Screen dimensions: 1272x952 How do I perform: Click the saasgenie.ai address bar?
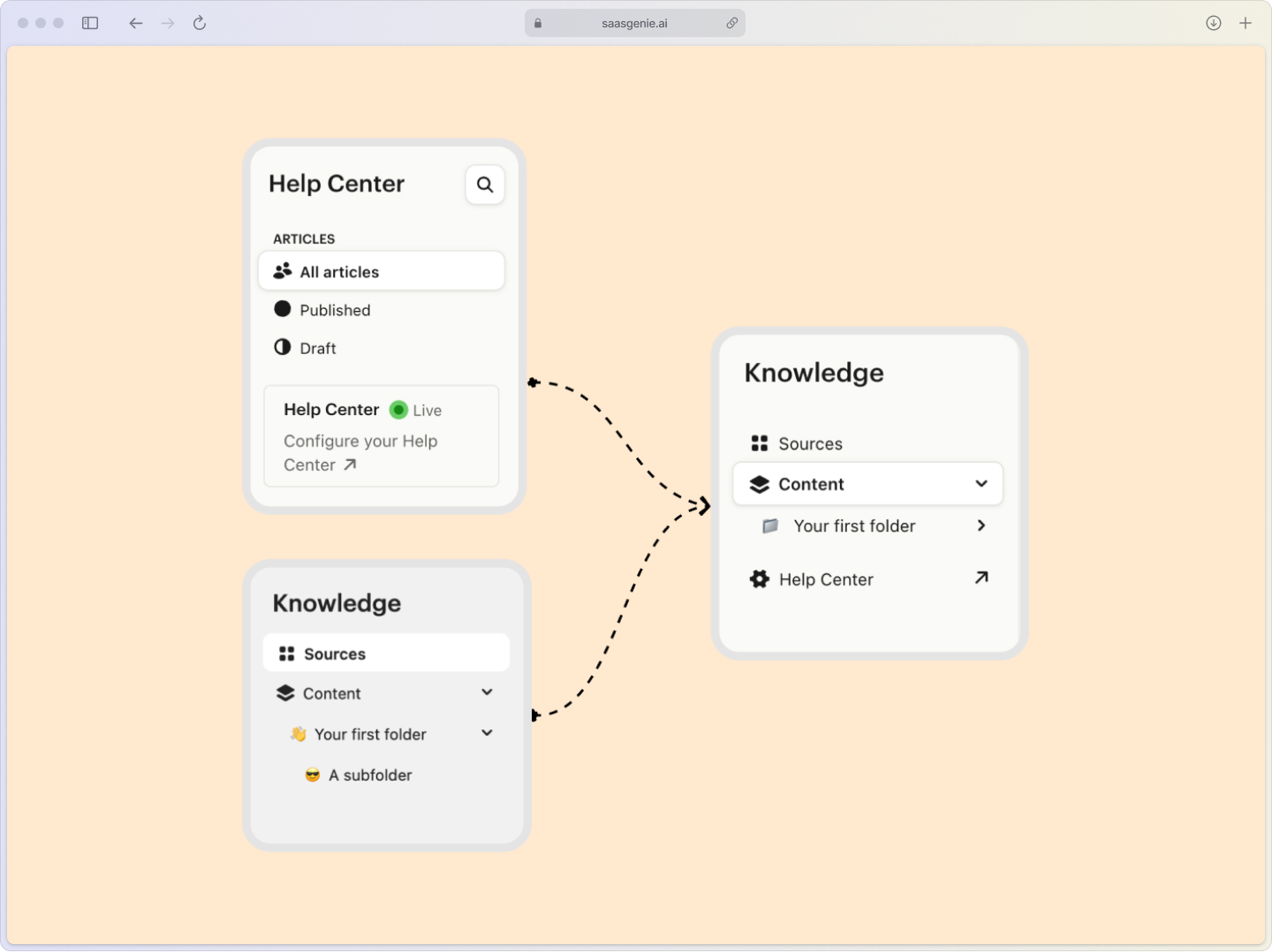pos(634,23)
